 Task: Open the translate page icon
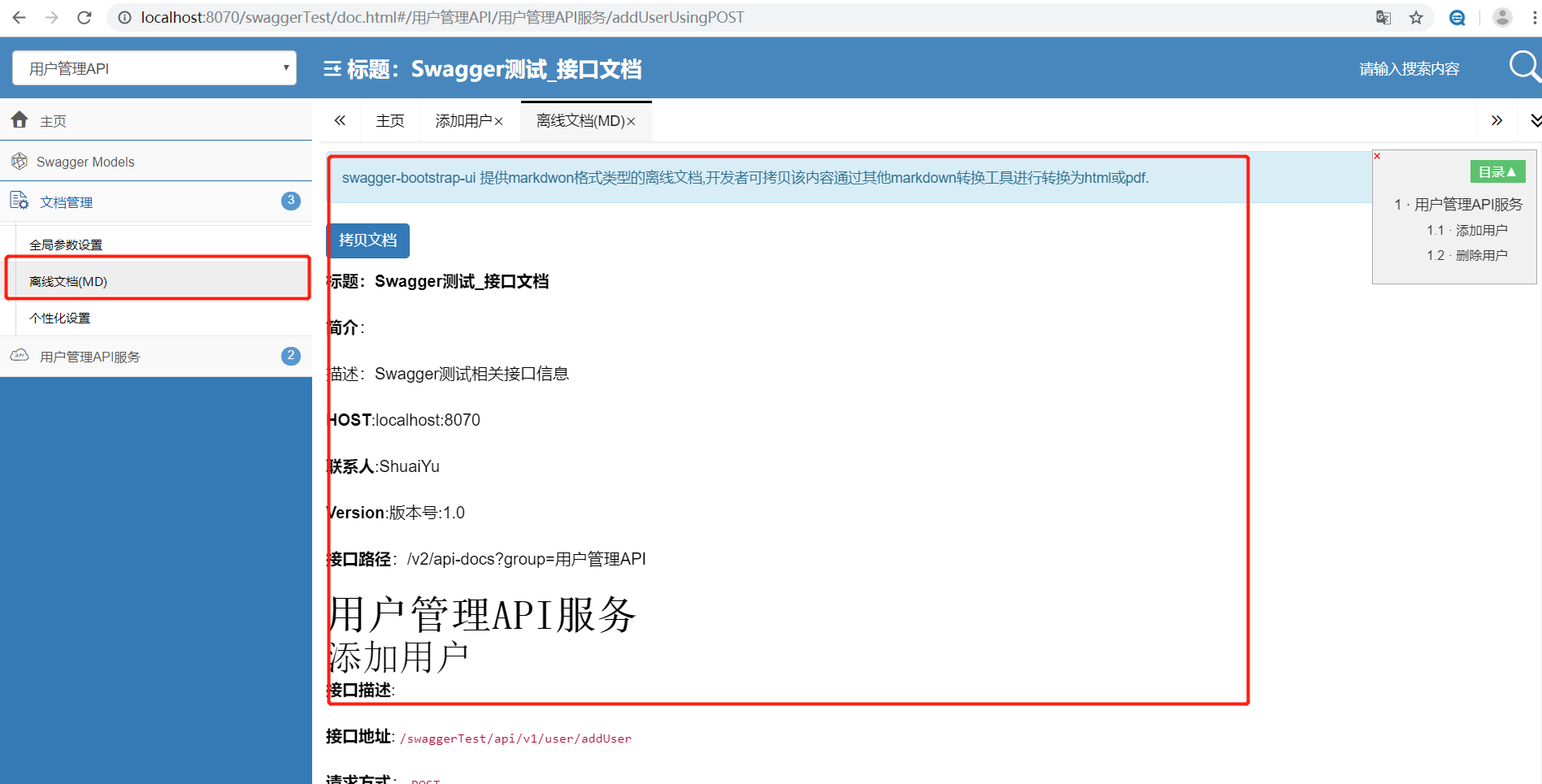click(x=1383, y=17)
